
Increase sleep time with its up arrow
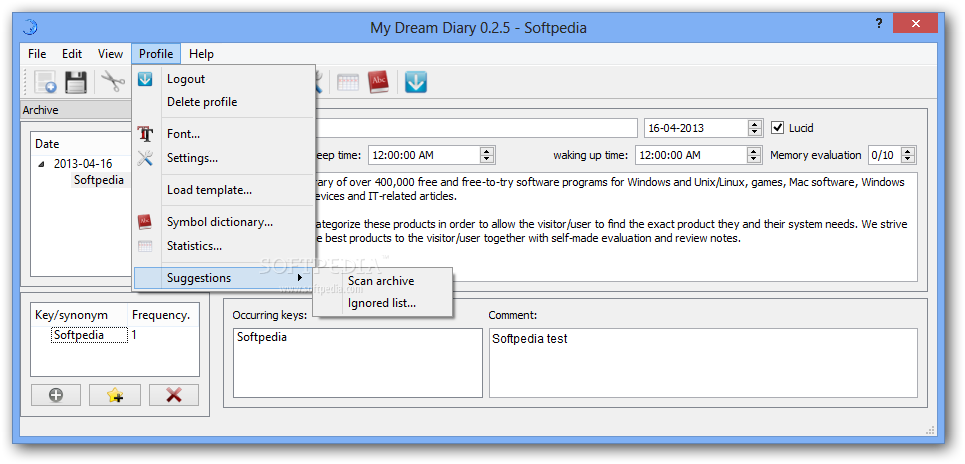click(x=487, y=151)
